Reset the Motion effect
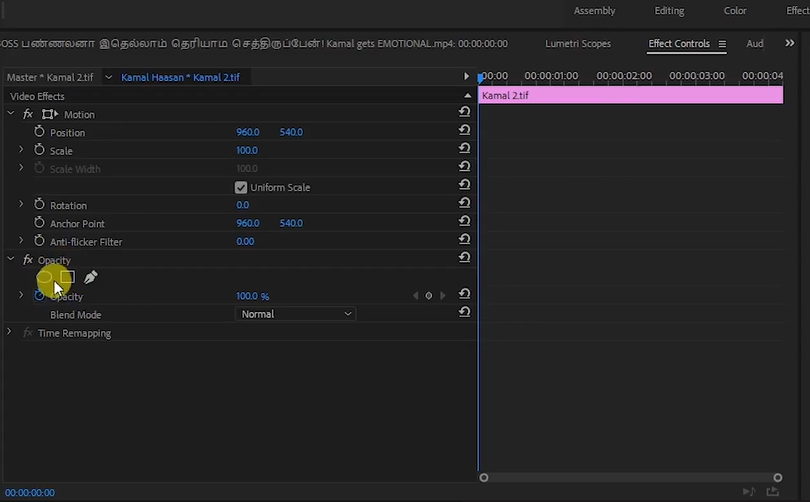Image resolution: width=810 pixels, height=502 pixels. [x=464, y=112]
